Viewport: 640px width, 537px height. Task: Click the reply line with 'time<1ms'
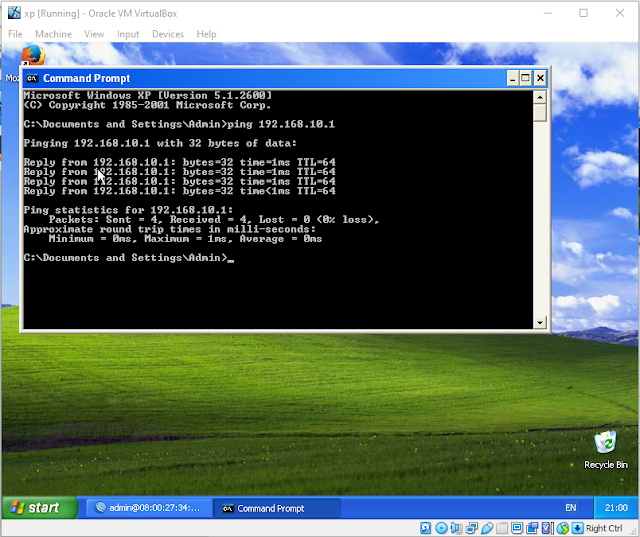tap(180, 191)
